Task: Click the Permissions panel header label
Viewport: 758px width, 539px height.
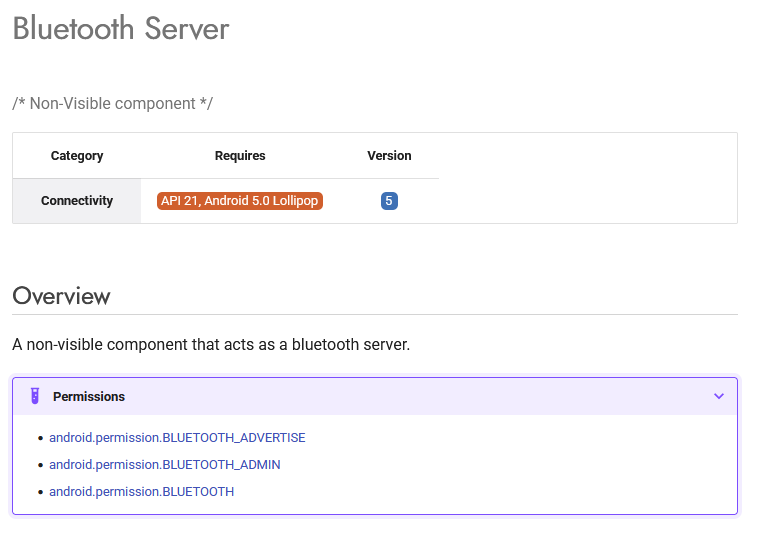Action: click(x=89, y=397)
